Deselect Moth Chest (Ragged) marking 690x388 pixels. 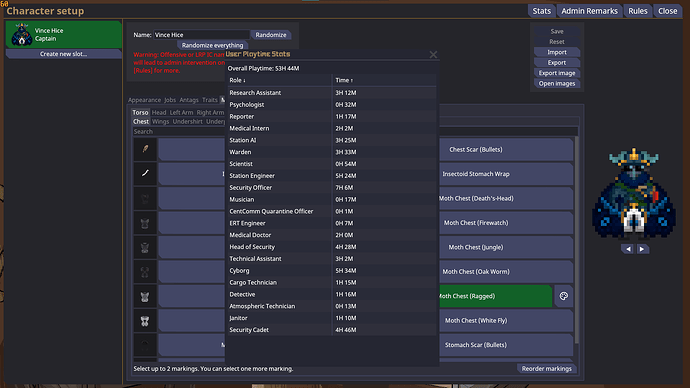(x=495, y=296)
